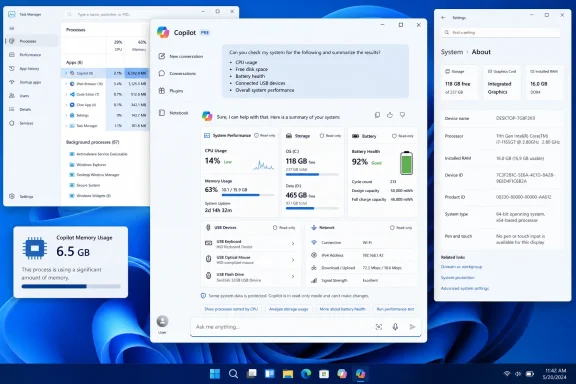Viewport: 576px width, 384px height.
Task: Click the thumbs up icon on Copilot's reply
Action: click(390, 115)
